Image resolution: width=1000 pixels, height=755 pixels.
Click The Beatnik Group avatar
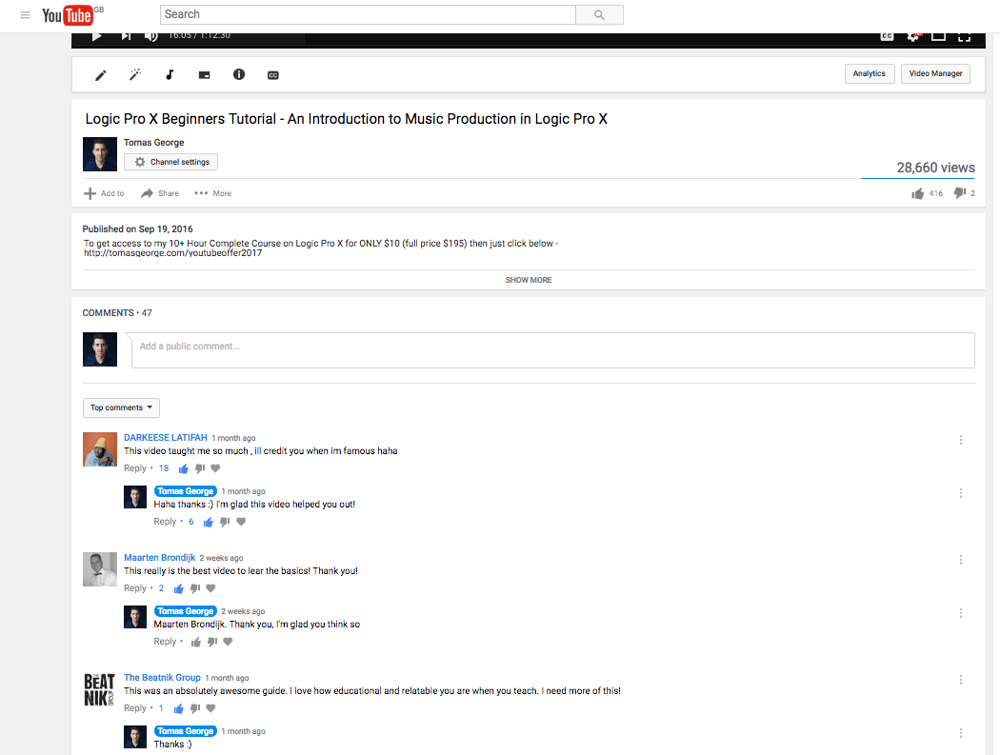pos(99,689)
